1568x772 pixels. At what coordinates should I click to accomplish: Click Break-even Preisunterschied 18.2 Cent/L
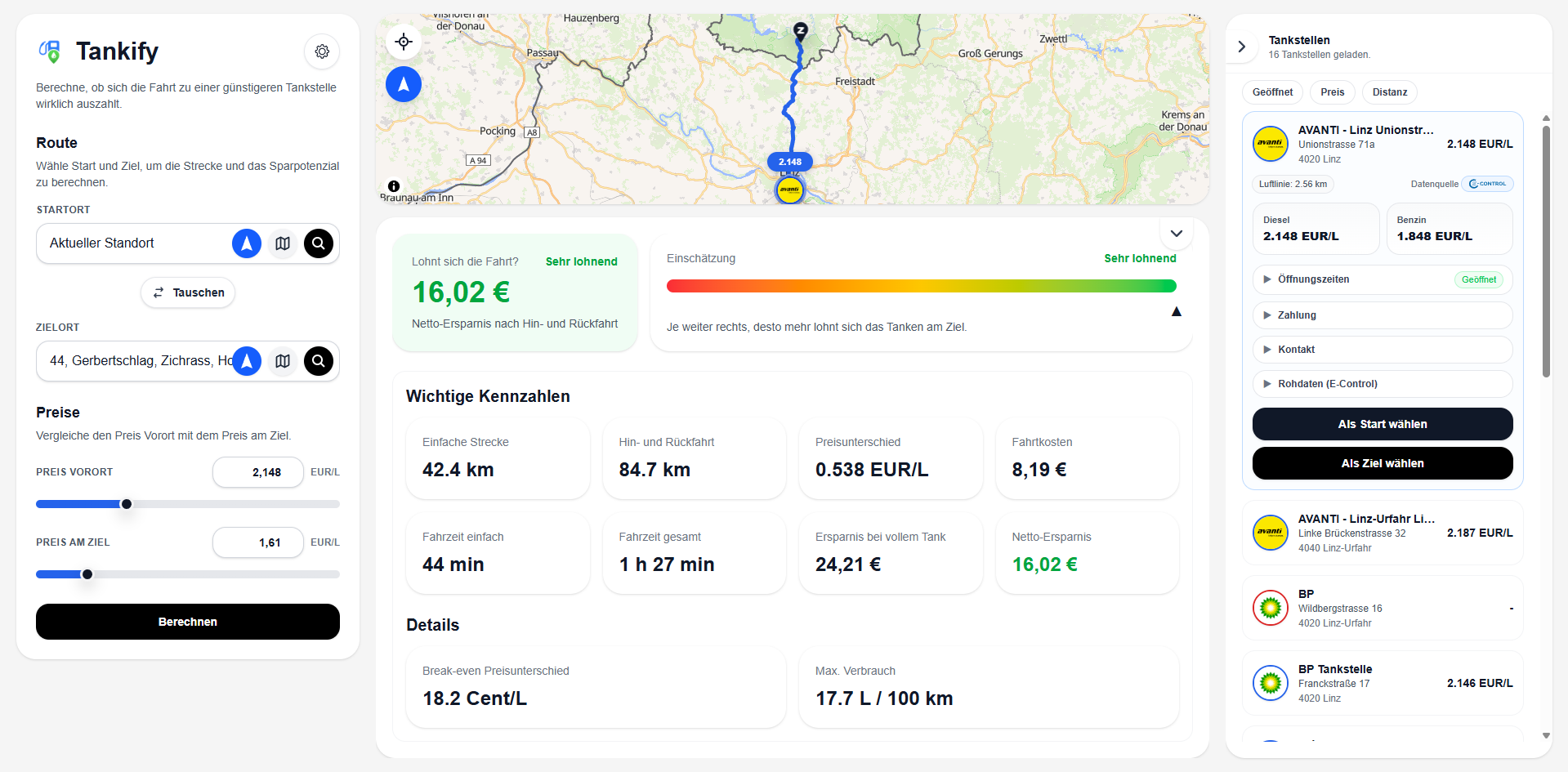[x=596, y=687]
